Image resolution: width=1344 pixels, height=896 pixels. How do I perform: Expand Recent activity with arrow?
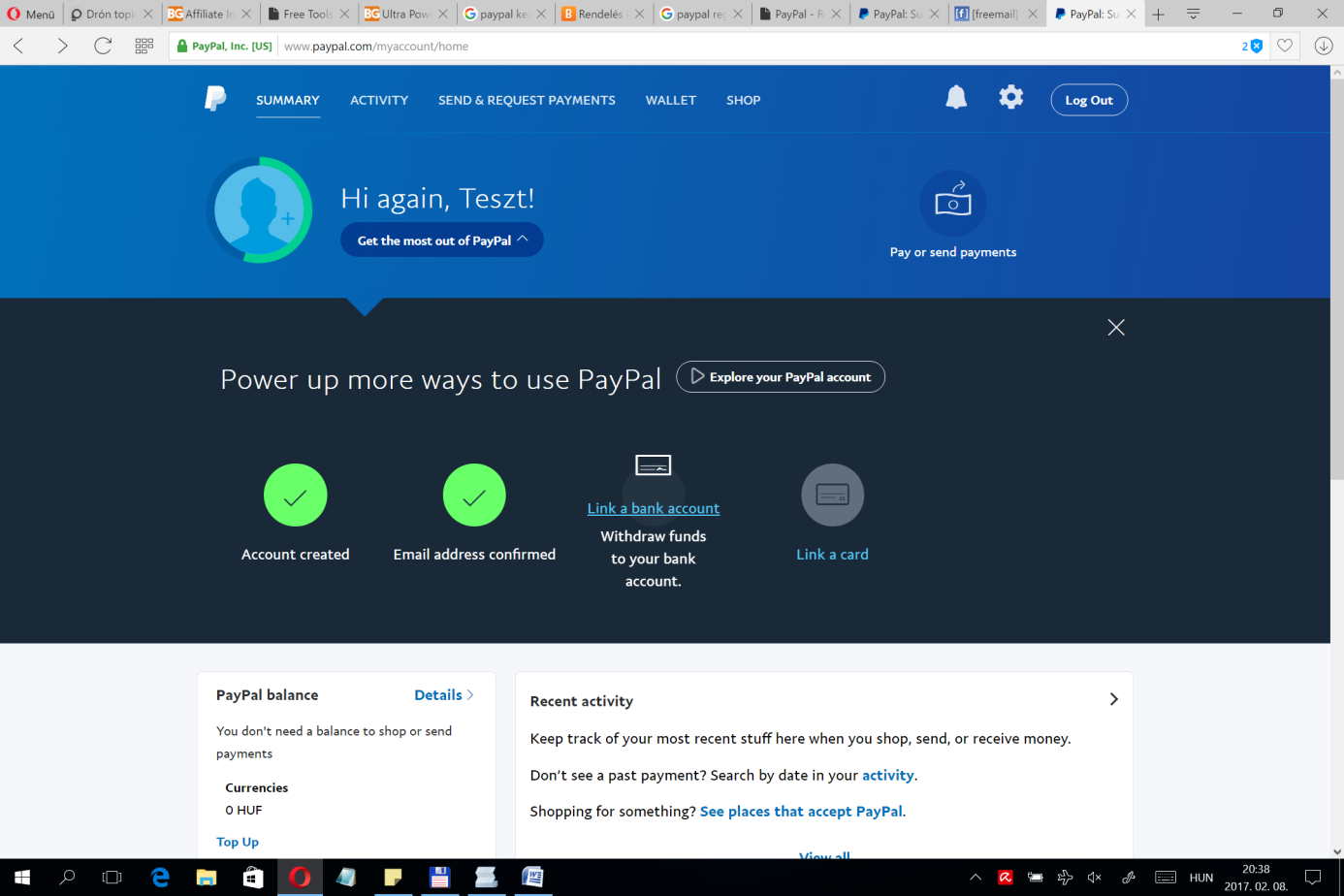click(x=1113, y=699)
